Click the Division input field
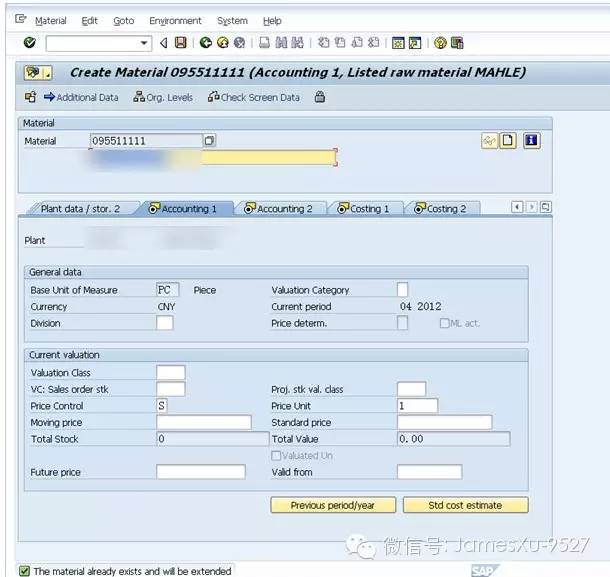The image size is (610, 577). 165,323
